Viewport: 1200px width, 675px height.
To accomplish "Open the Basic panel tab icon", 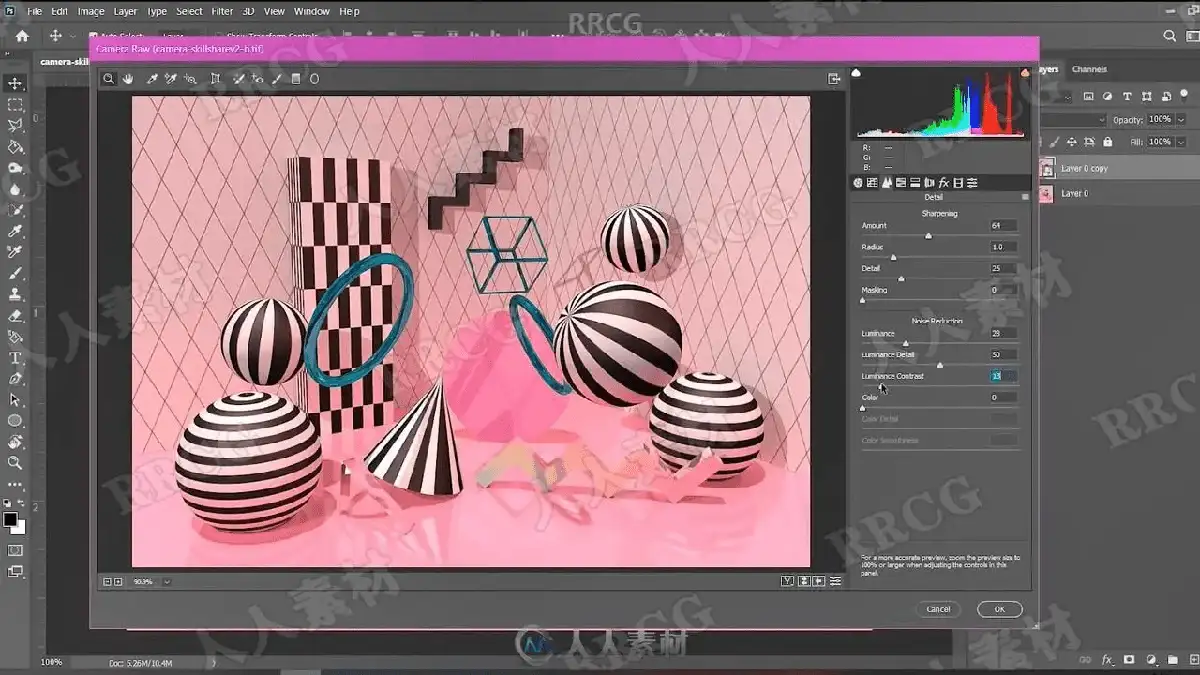I will click(x=858, y=183).
